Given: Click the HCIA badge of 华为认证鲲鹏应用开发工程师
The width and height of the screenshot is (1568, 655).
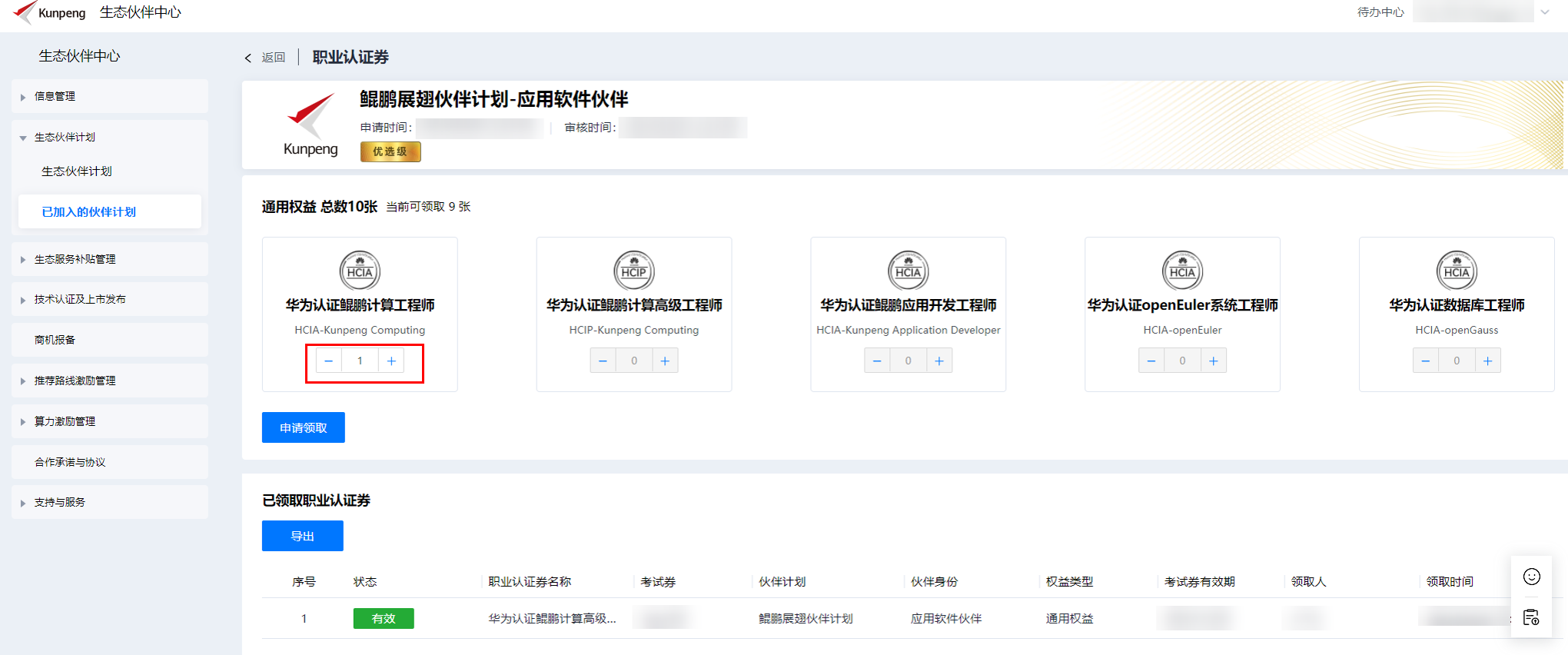Looking at the screenshot, I should (x=909, y=271).
